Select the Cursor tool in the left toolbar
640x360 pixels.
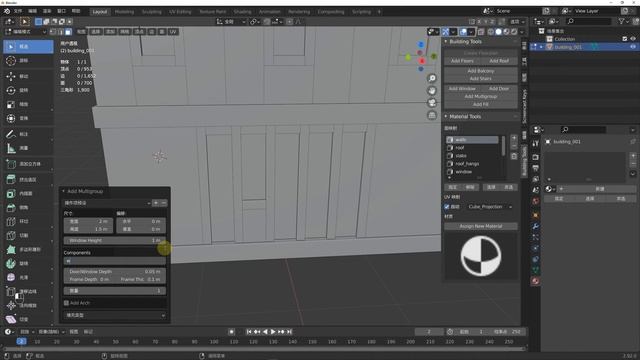pyautogui.click(x=28, y=60)
